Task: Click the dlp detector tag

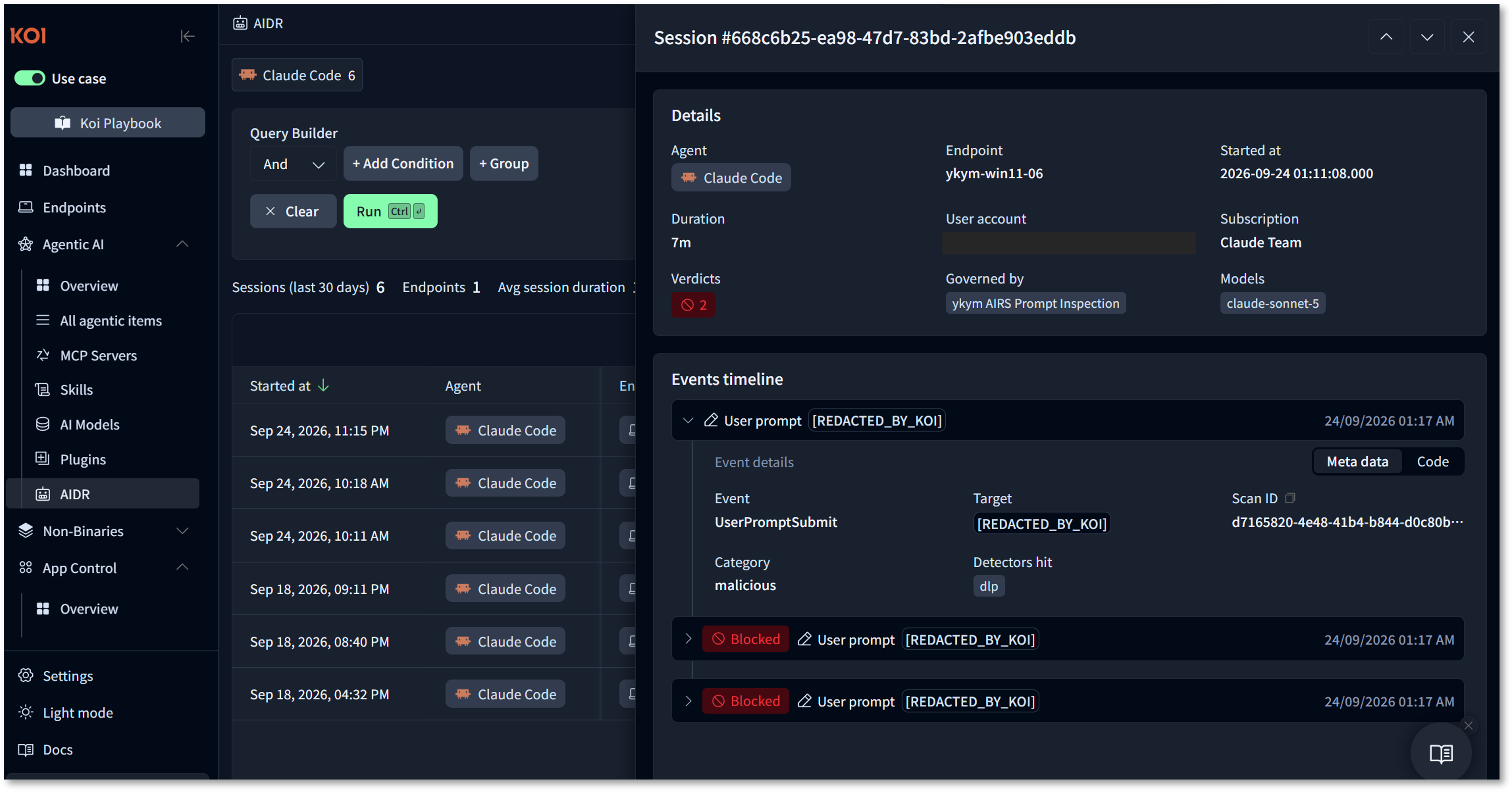Action: [x=988, y=585]
